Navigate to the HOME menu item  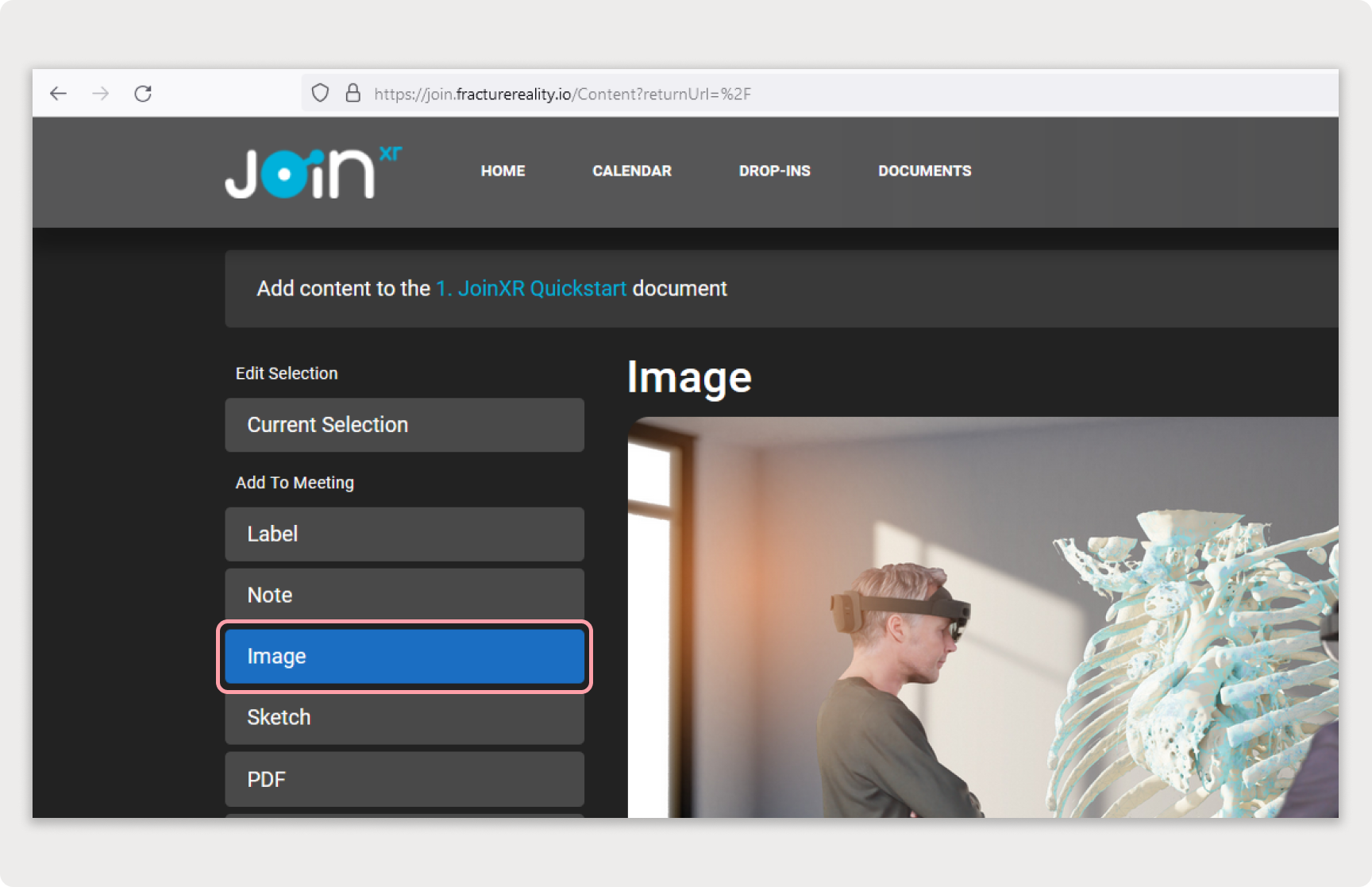[x=502, y=171]
